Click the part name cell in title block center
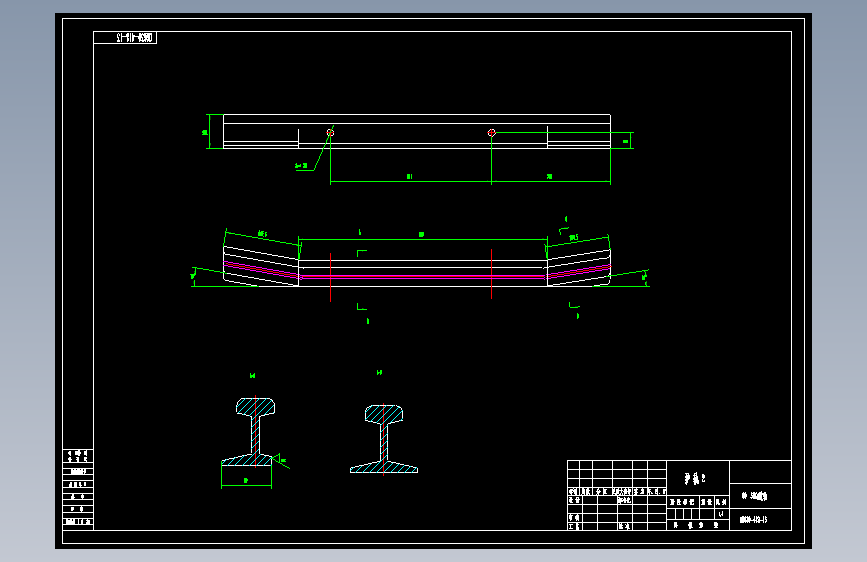Screen dimensions: 867x562 point(698,478)
